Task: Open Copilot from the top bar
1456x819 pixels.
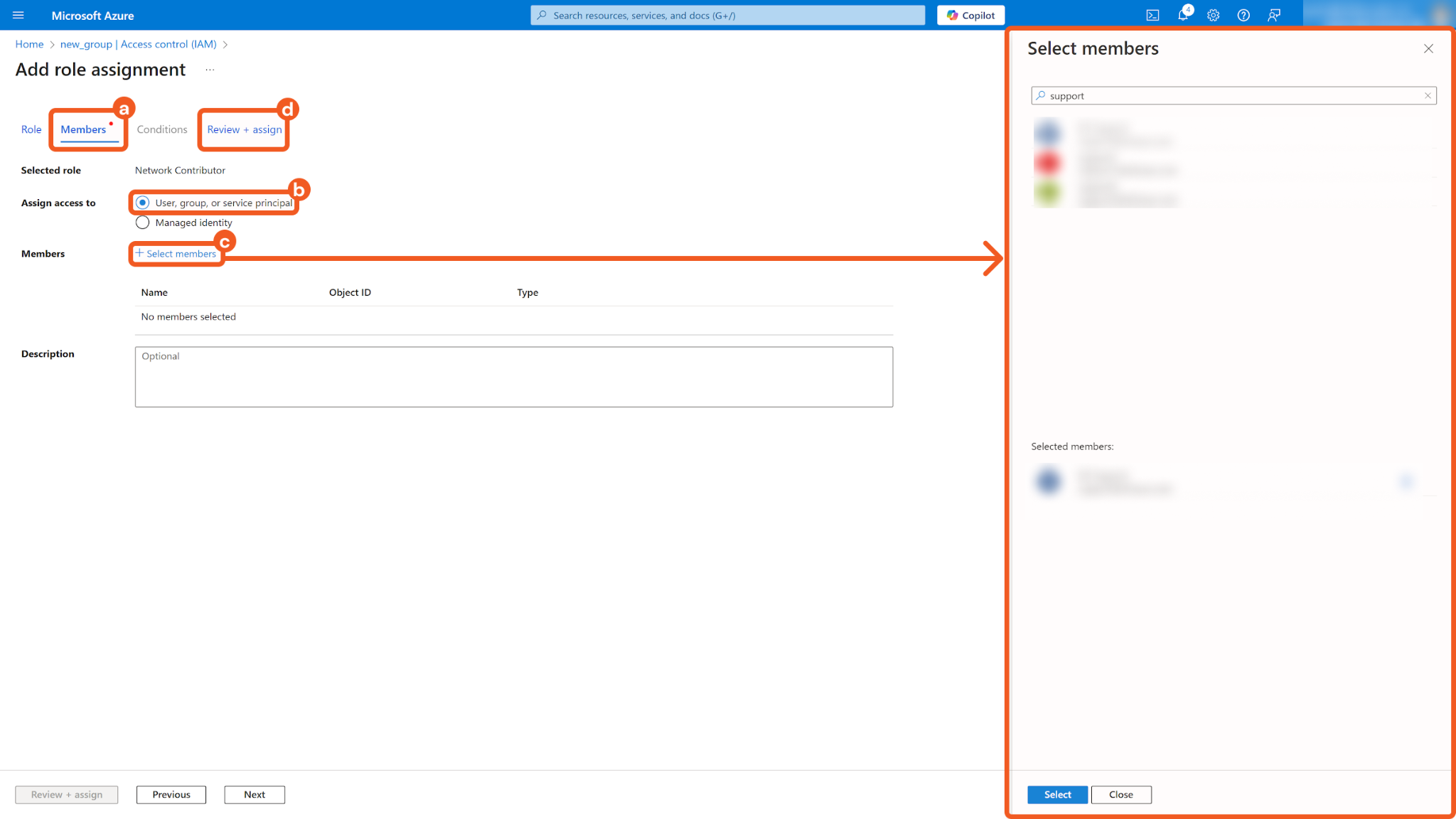Action: click(x=970, y=15)
